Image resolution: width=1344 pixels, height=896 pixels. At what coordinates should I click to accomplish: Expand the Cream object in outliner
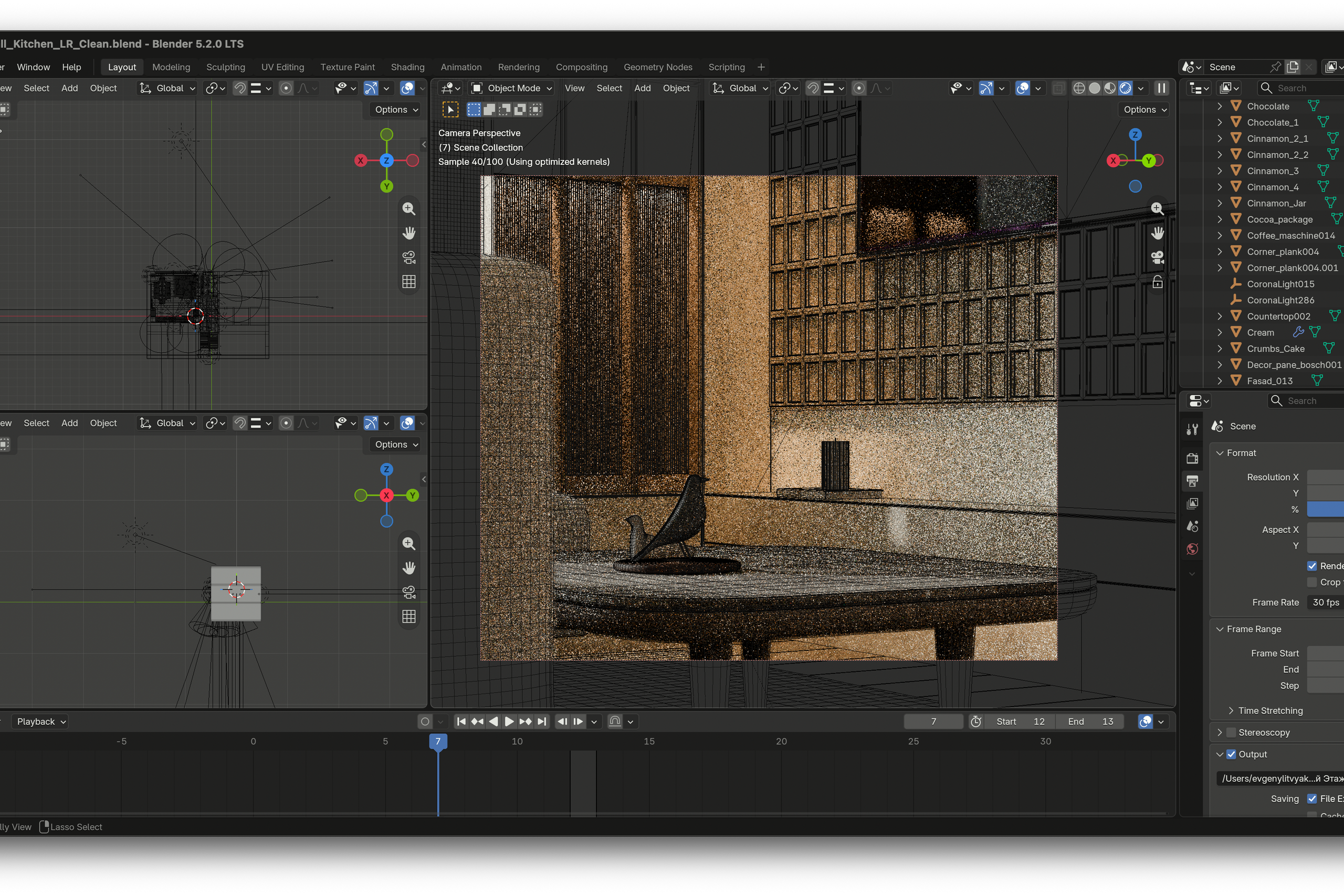(x=1220, y=333)
